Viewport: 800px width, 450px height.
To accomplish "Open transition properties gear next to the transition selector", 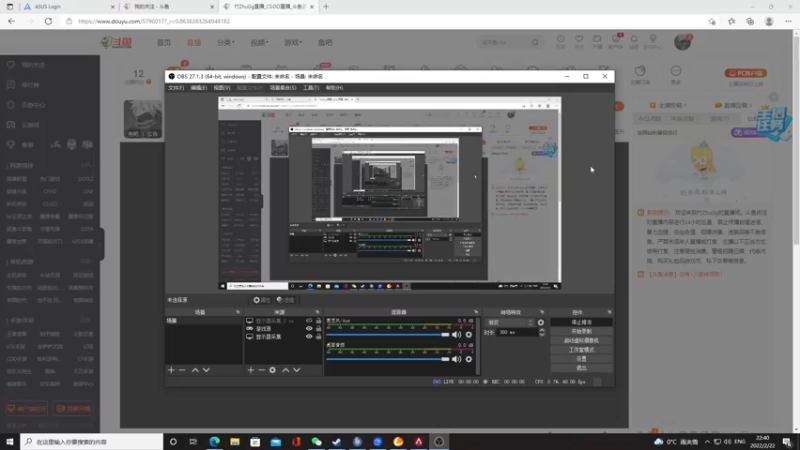I will tap(541, 322).
